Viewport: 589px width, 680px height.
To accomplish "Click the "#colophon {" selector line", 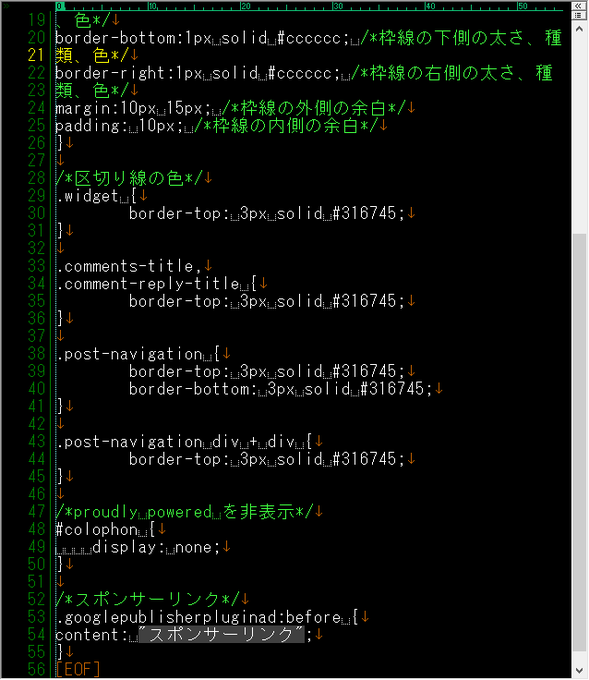I will point(105,530).
